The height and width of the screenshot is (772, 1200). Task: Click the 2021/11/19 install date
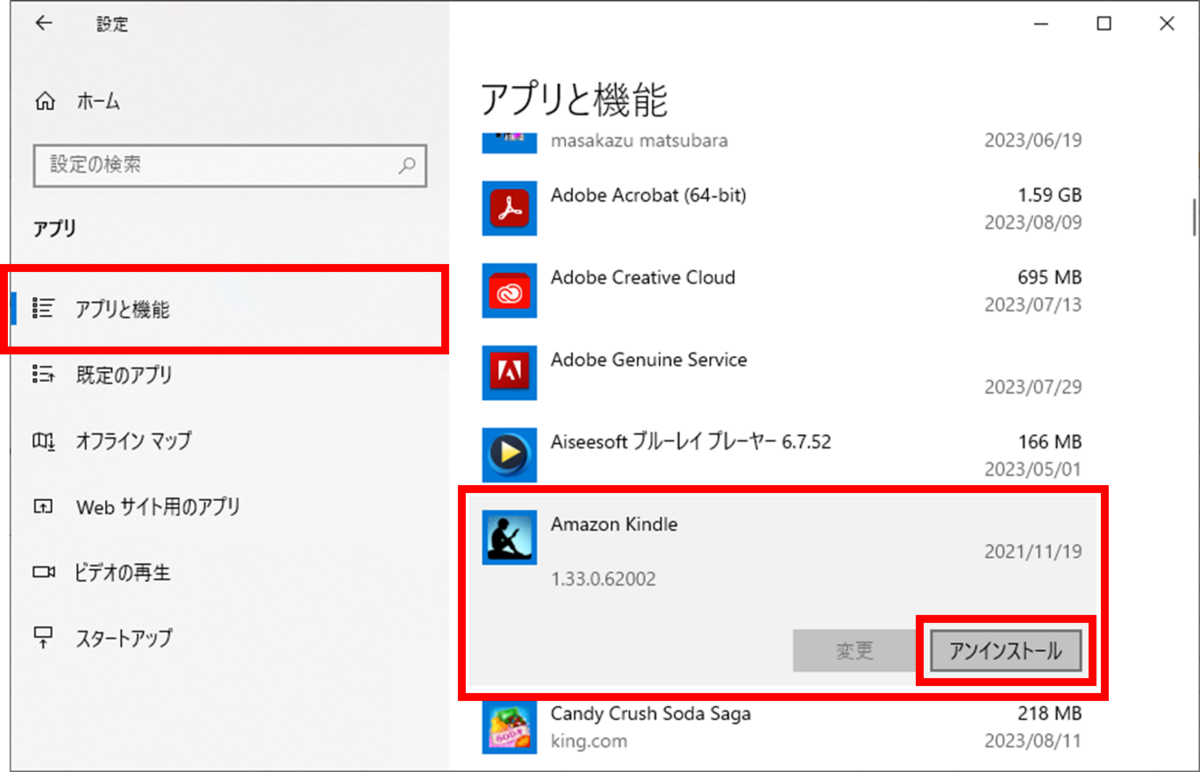(x=1033, y=552)
